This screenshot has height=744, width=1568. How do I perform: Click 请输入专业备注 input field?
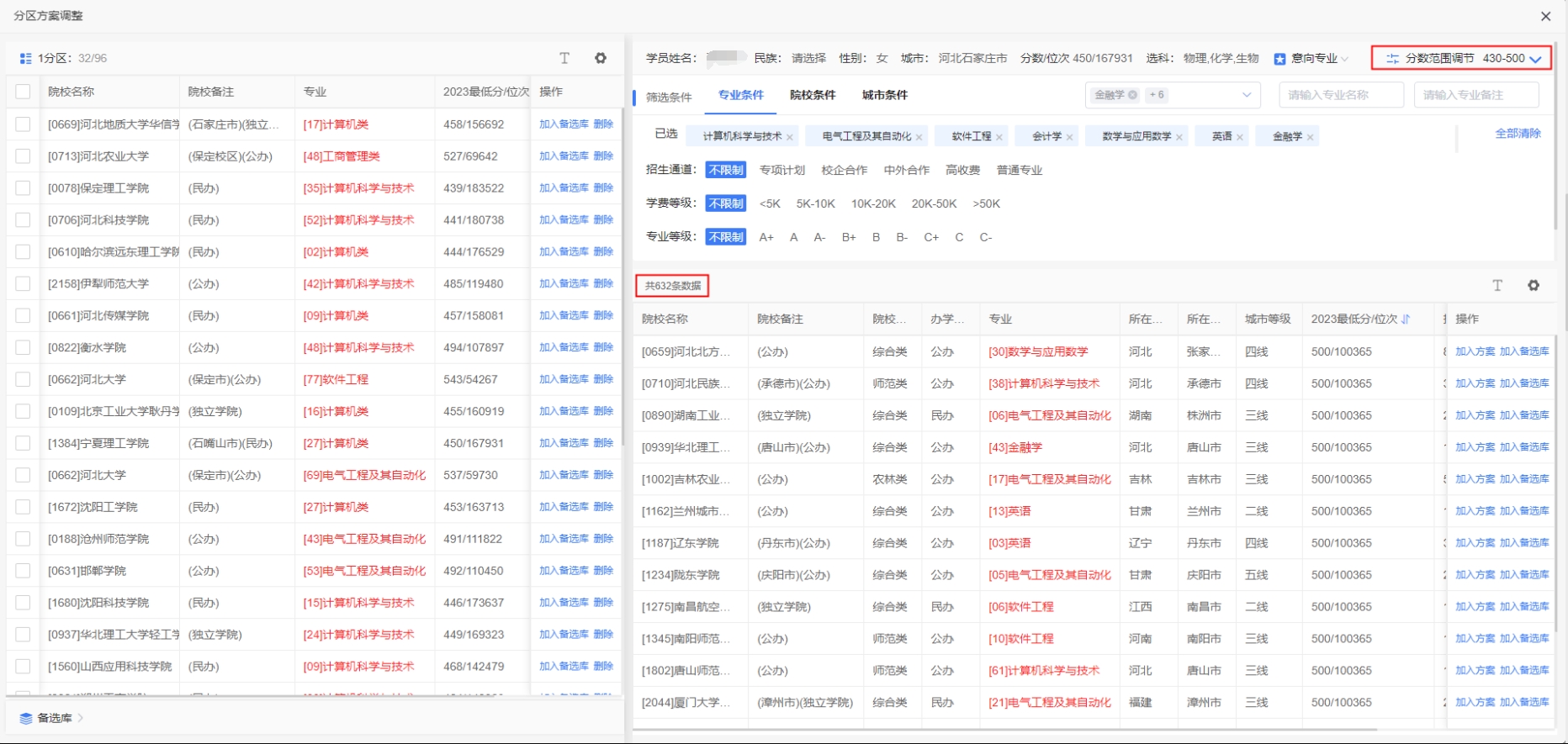[1476, 95]
